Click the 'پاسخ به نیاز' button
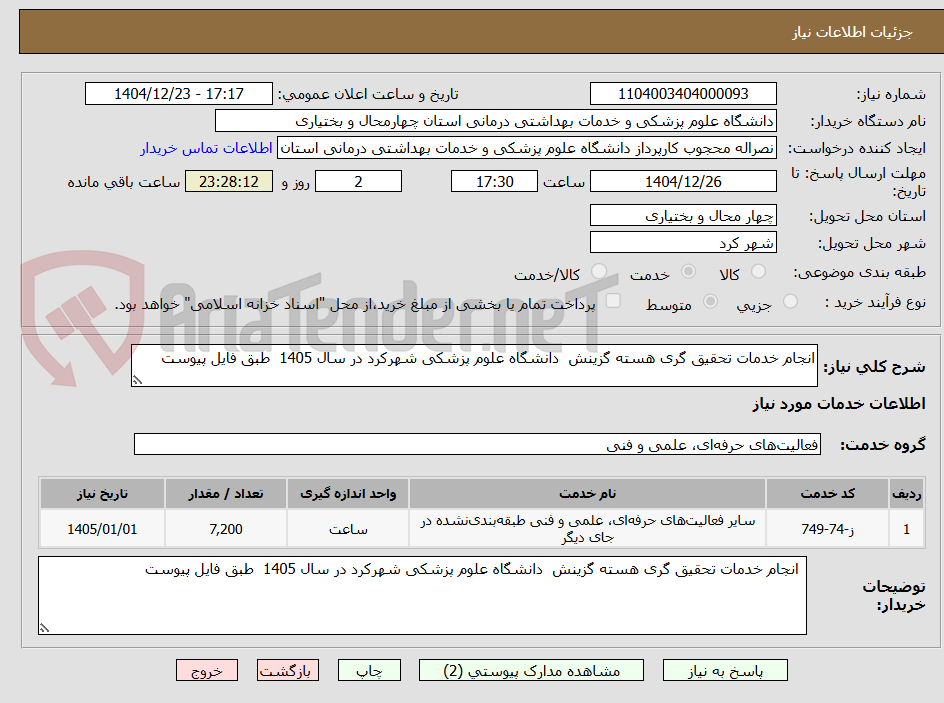Screen dimensions: 944x703 tap(725, 670)
